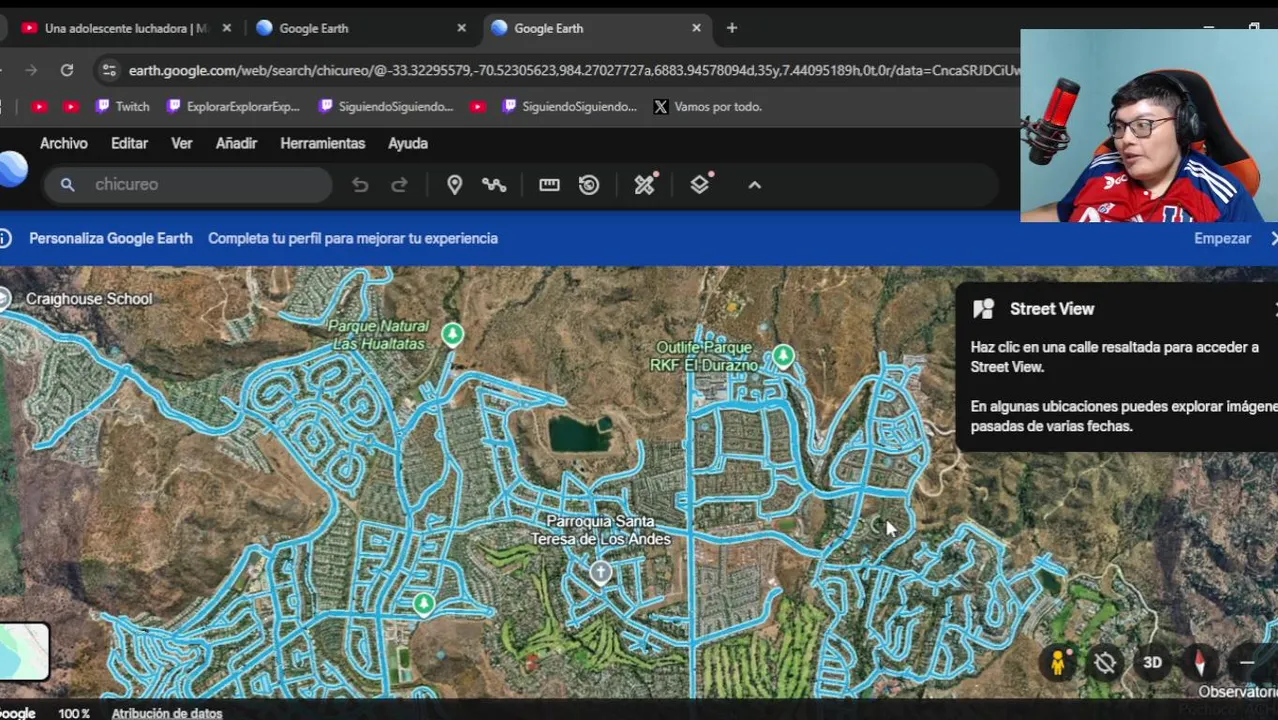Viewport: 1278px width, 720px height.
Task: Add a placemark with the pin tool
Action: (x=454, y=185)
